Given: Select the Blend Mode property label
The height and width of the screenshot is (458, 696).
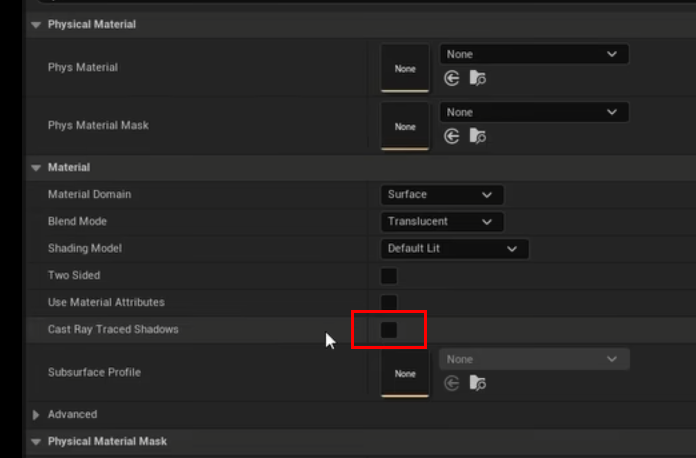Looking at the screenshot, I should 77,221.
